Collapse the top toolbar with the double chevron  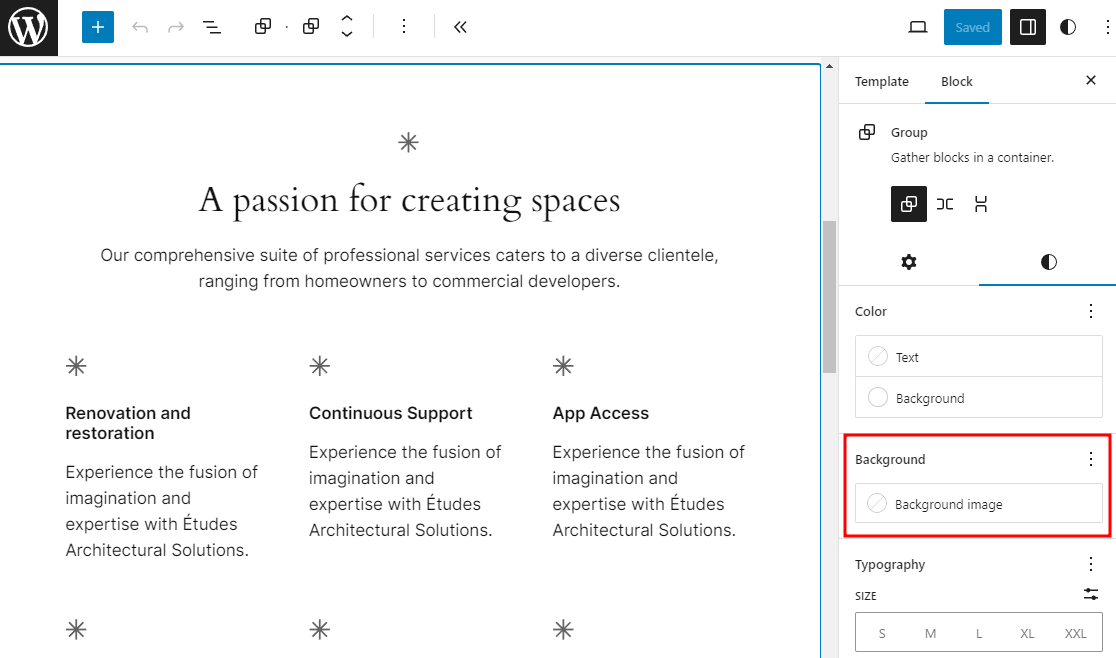click(x=460, y=27)
